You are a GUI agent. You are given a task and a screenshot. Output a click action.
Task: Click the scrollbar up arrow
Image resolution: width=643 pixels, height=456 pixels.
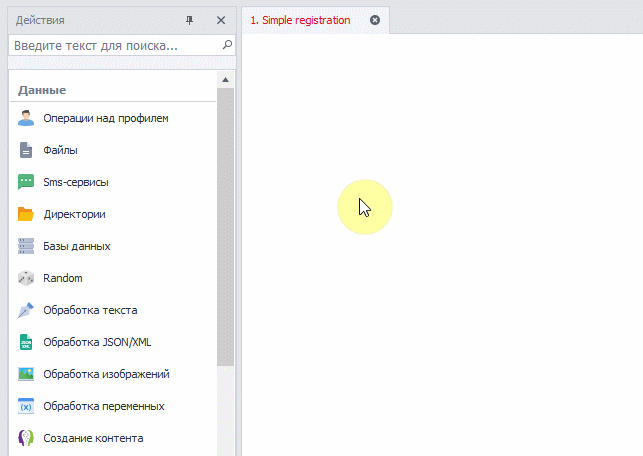pos(225,80)
